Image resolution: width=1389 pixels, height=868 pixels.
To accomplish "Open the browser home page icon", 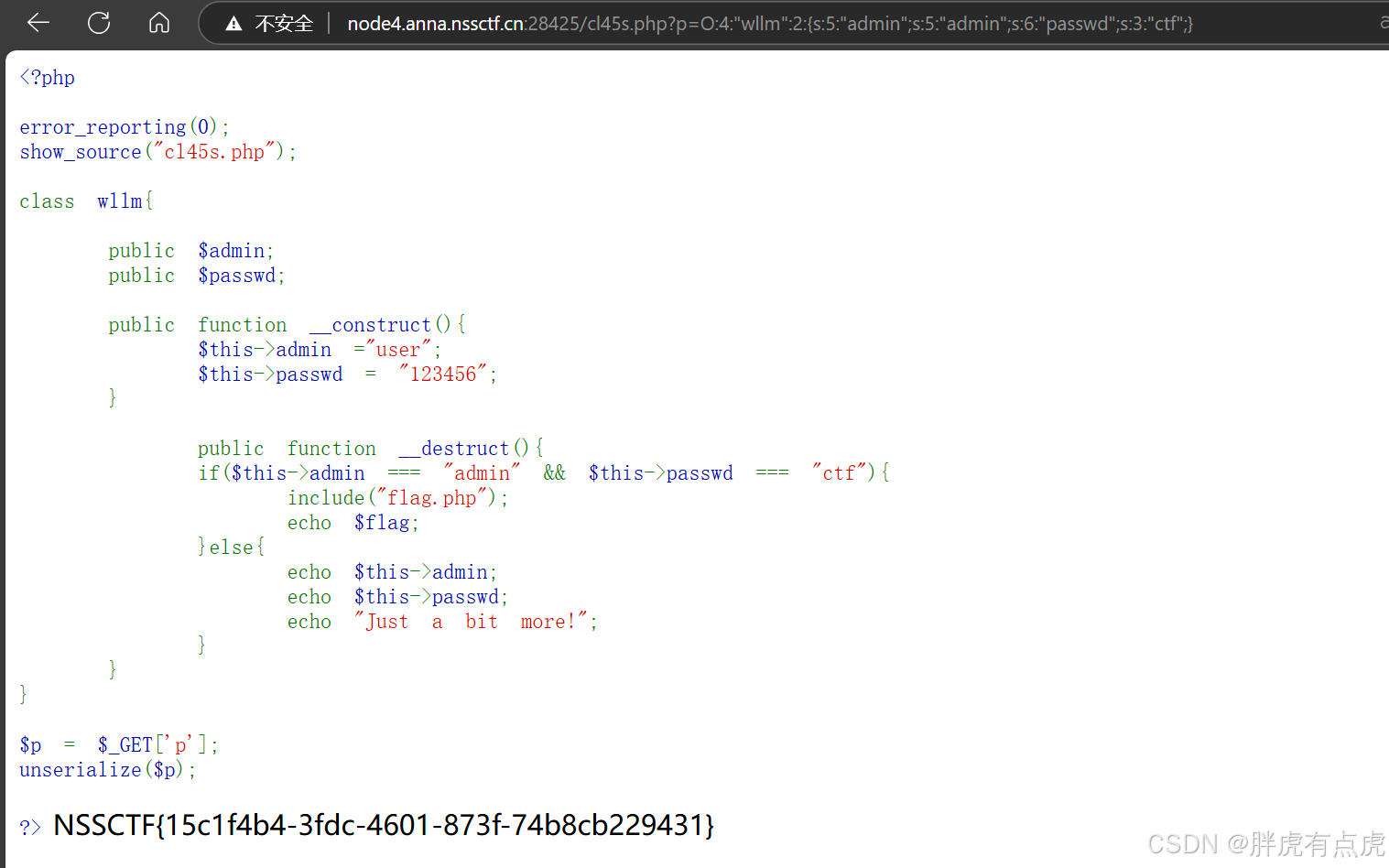I will pos(159,23).
